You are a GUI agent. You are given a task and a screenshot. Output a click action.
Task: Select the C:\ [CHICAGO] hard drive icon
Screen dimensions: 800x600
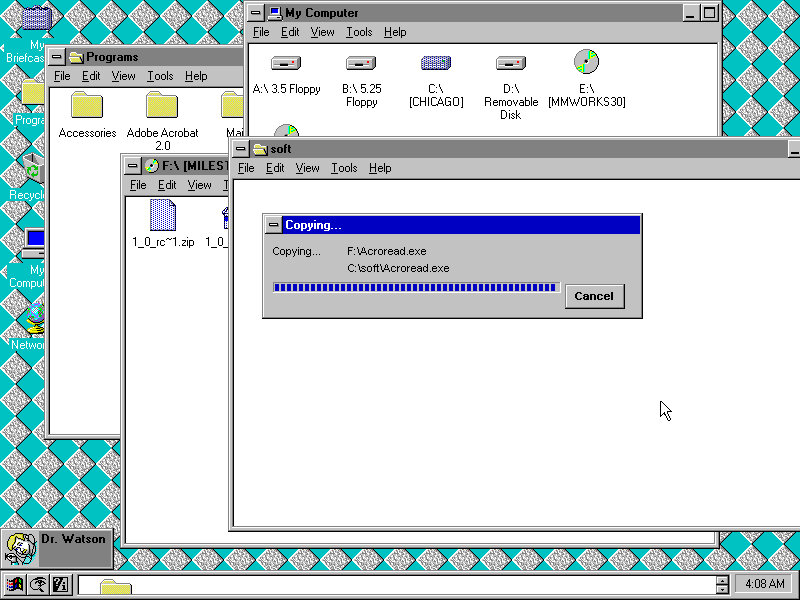(435, 64)
